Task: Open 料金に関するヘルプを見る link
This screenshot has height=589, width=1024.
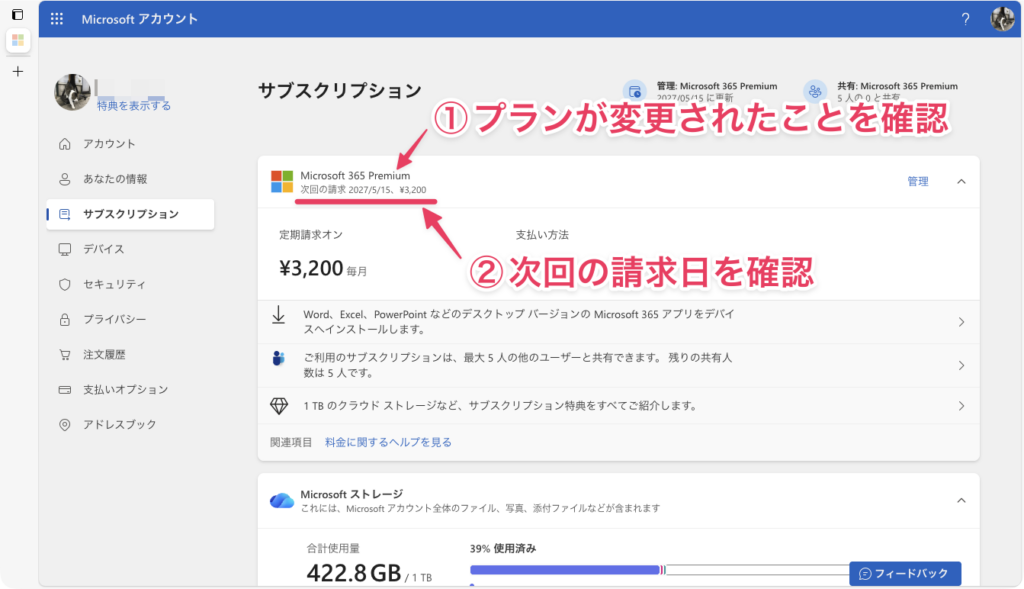Action: click(388, 441)
